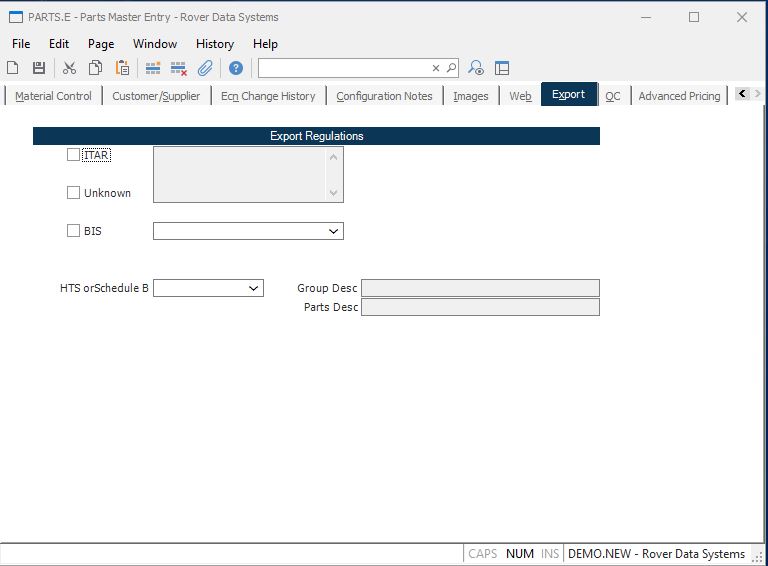Clear the toolbar search box with X
The width and height of the screenshot is (768, 566).
[x=436, y=68]
